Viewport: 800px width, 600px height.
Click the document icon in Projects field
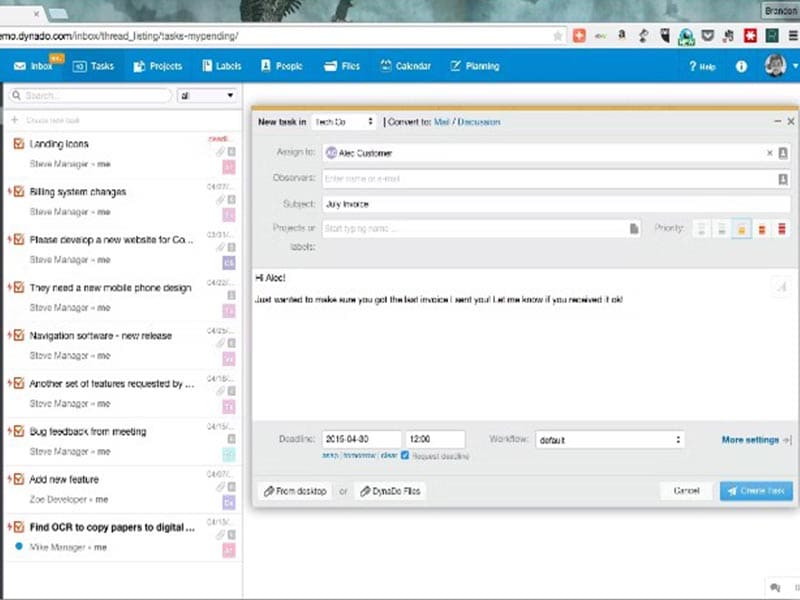pos(634,229)
